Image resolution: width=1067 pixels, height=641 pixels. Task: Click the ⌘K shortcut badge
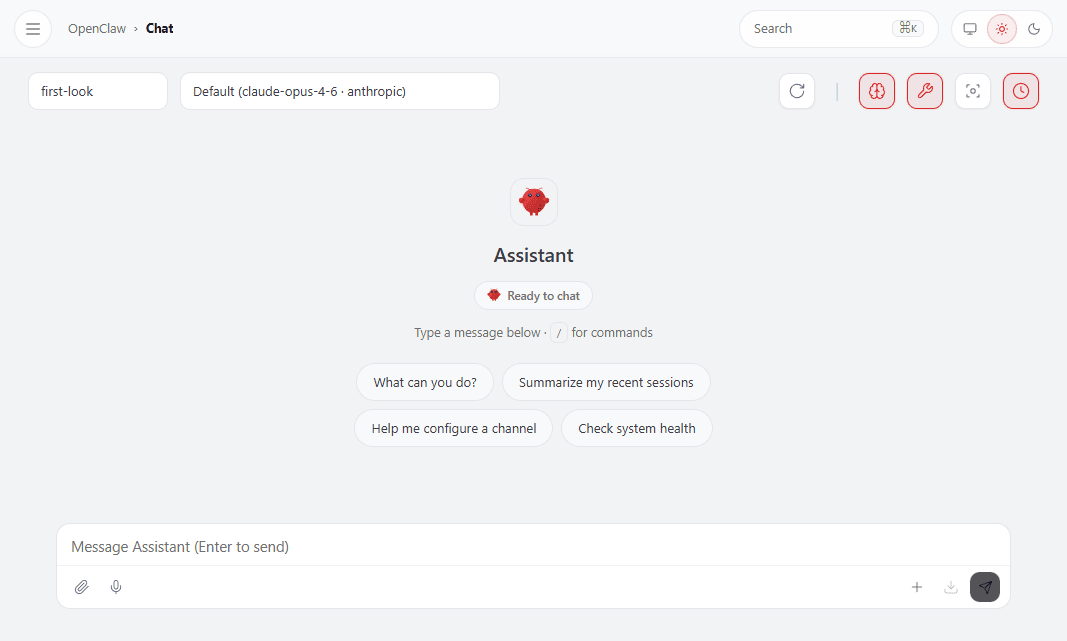coord(908,29)
